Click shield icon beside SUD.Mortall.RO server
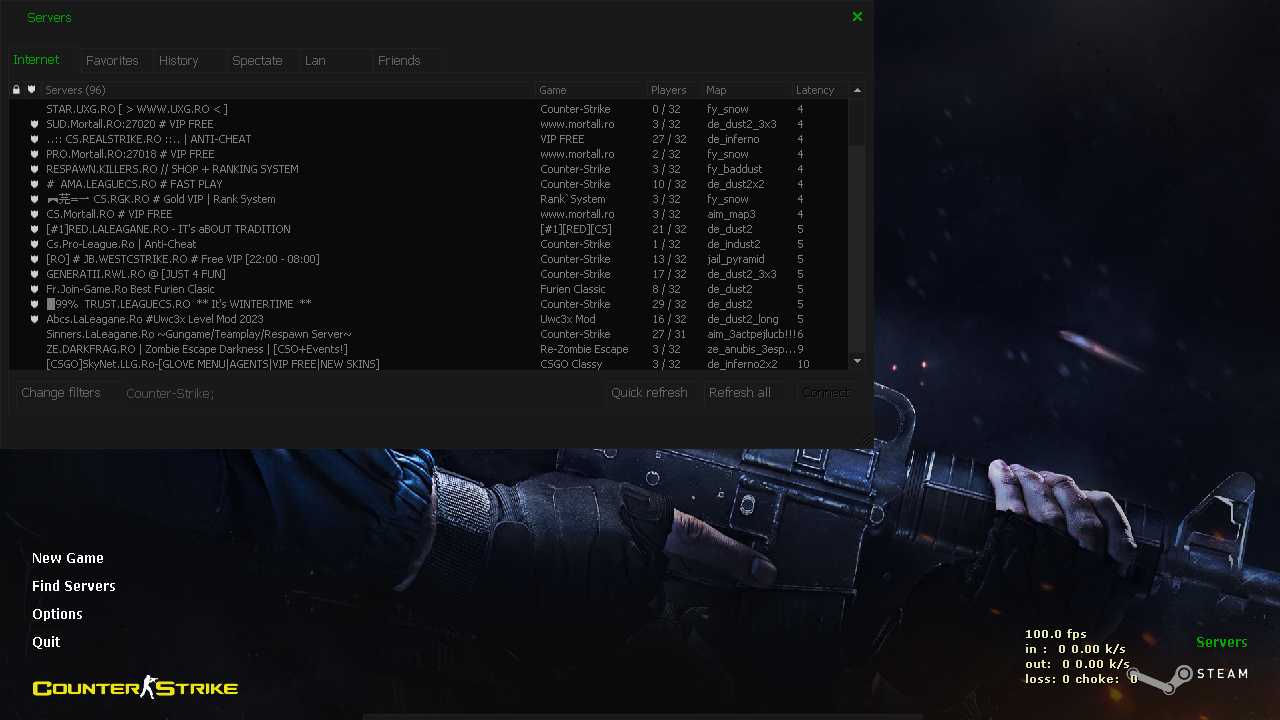Image resolution: width=1280 pixels, height=720 pixels. (x=34, y=124)
